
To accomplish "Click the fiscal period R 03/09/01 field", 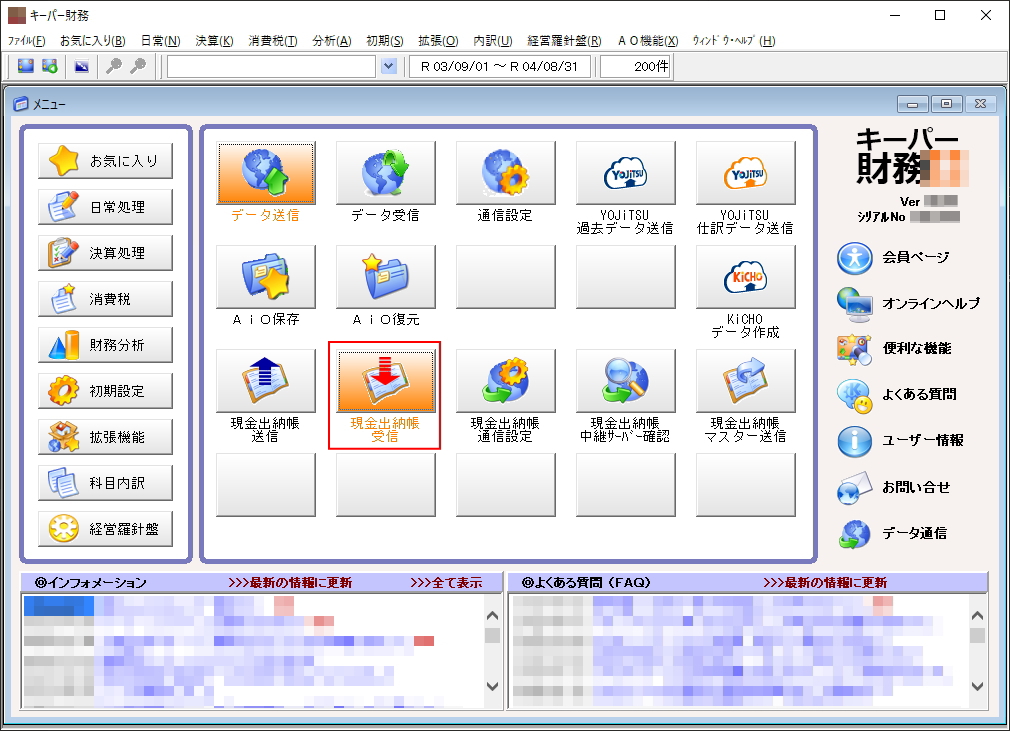I will coord(500,66).
